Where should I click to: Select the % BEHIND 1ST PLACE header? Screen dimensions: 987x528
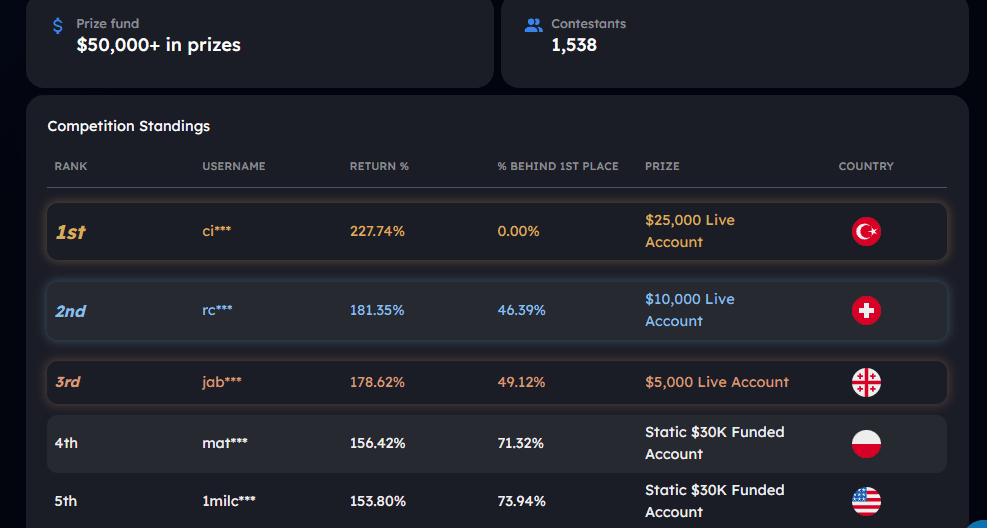click(x=558, y=166)
